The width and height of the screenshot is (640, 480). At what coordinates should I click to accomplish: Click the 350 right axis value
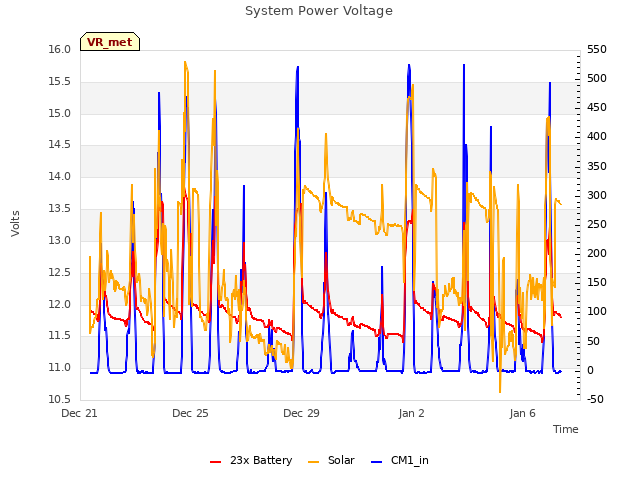597,167
